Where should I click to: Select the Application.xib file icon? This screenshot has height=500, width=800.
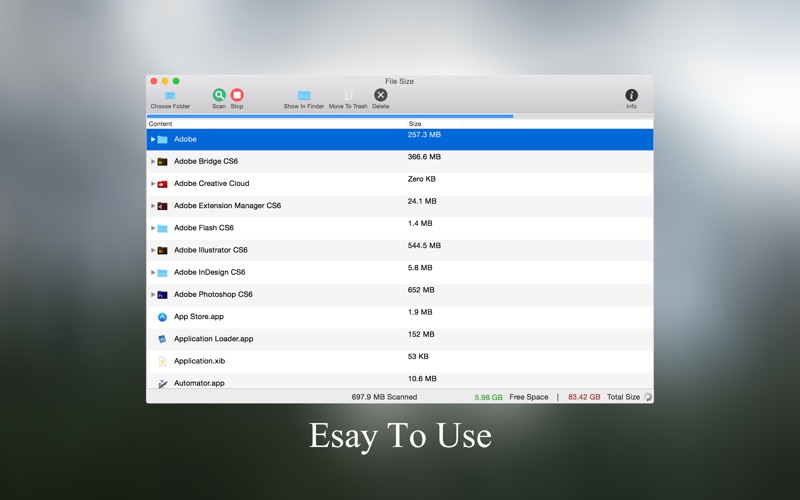pos(162,361)
